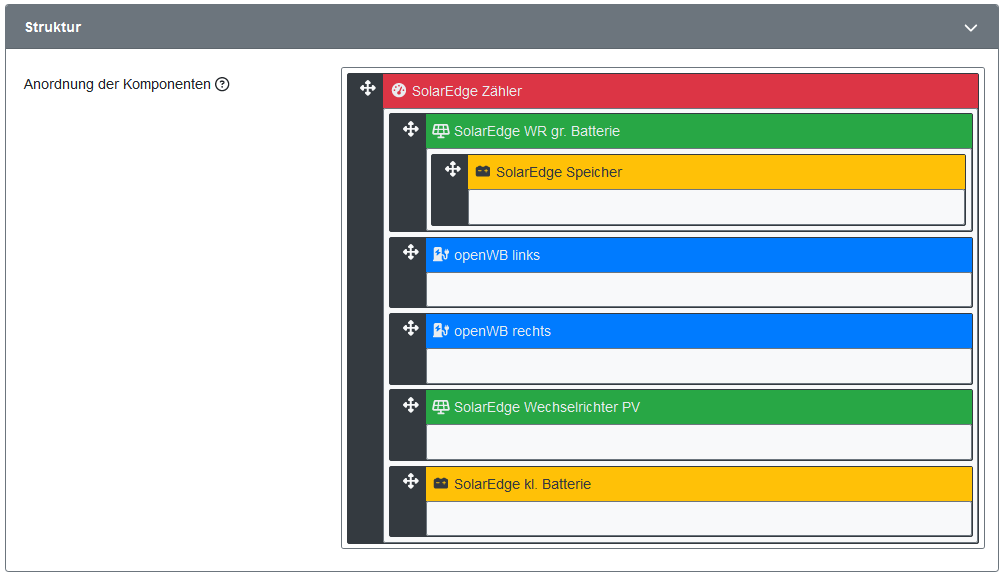The image size is (1005, 581).
Task: Select the SolarEdge WR gr. Batterie label
Action: pyautogui.click(x=537, y=131)
